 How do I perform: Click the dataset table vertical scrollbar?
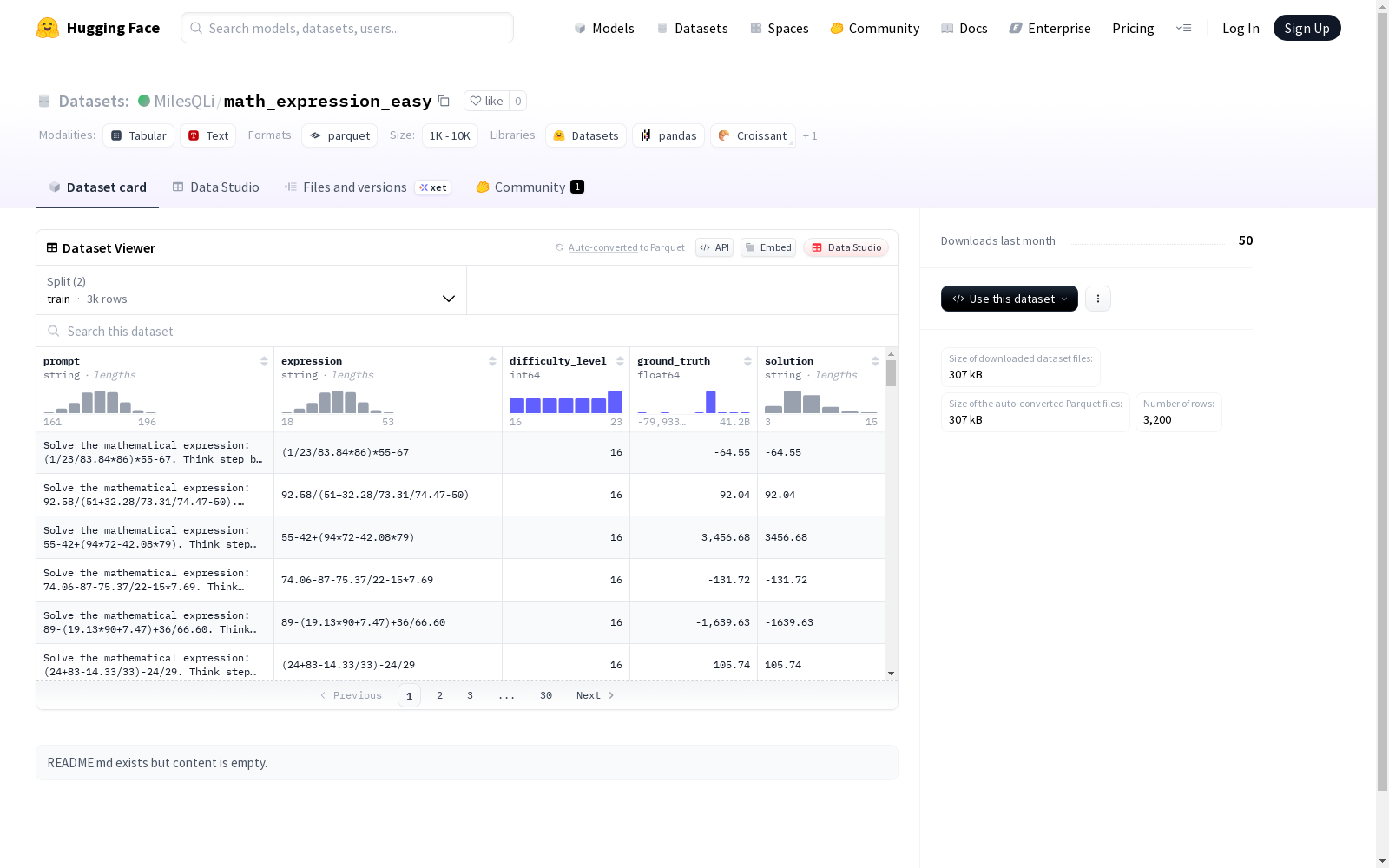pos(891,373)
